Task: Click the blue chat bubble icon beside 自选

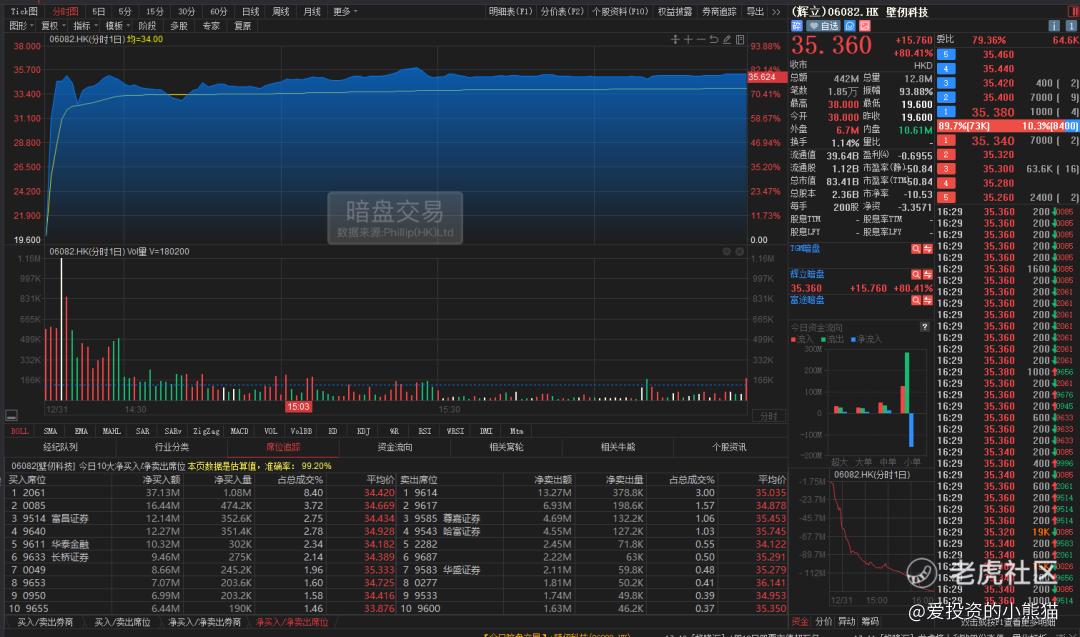Action: (850, 26)
